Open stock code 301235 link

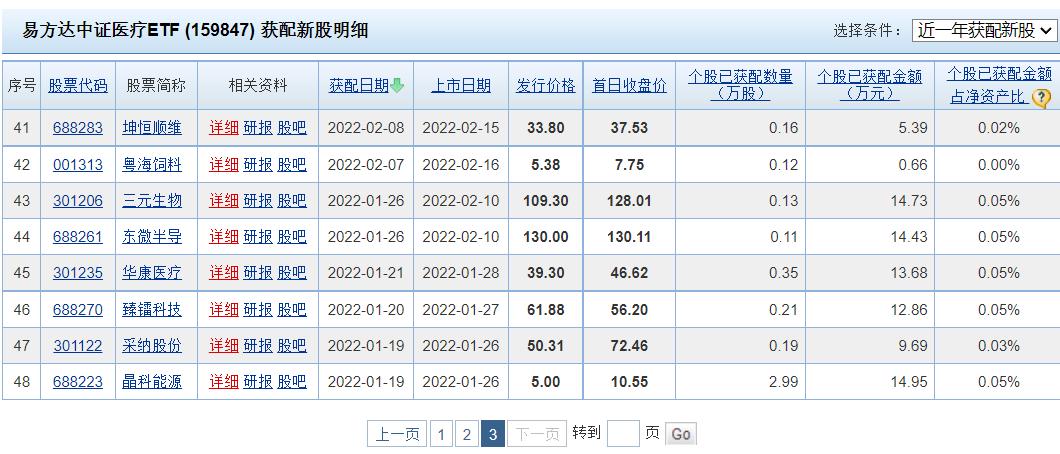[x=78, y=273]
